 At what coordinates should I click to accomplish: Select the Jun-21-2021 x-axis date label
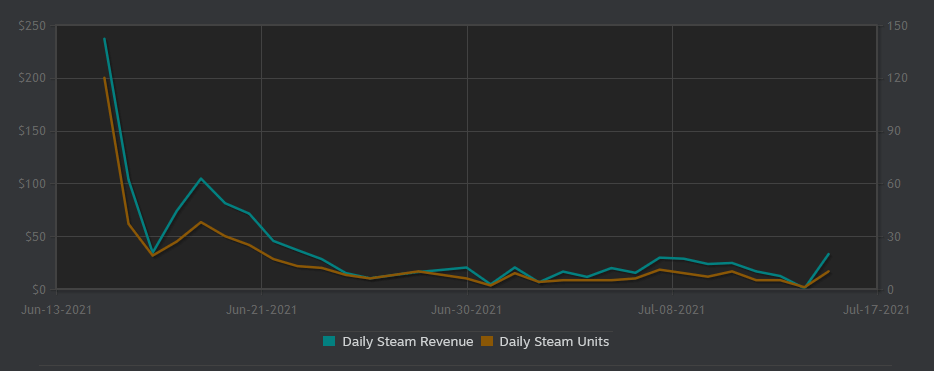tap(261, 310)
